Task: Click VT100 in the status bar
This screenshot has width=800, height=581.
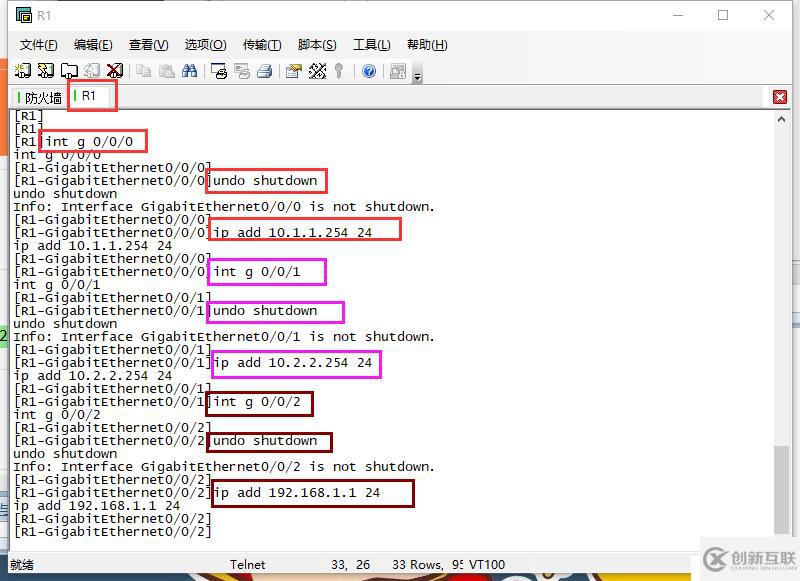Action: point(487,565)
